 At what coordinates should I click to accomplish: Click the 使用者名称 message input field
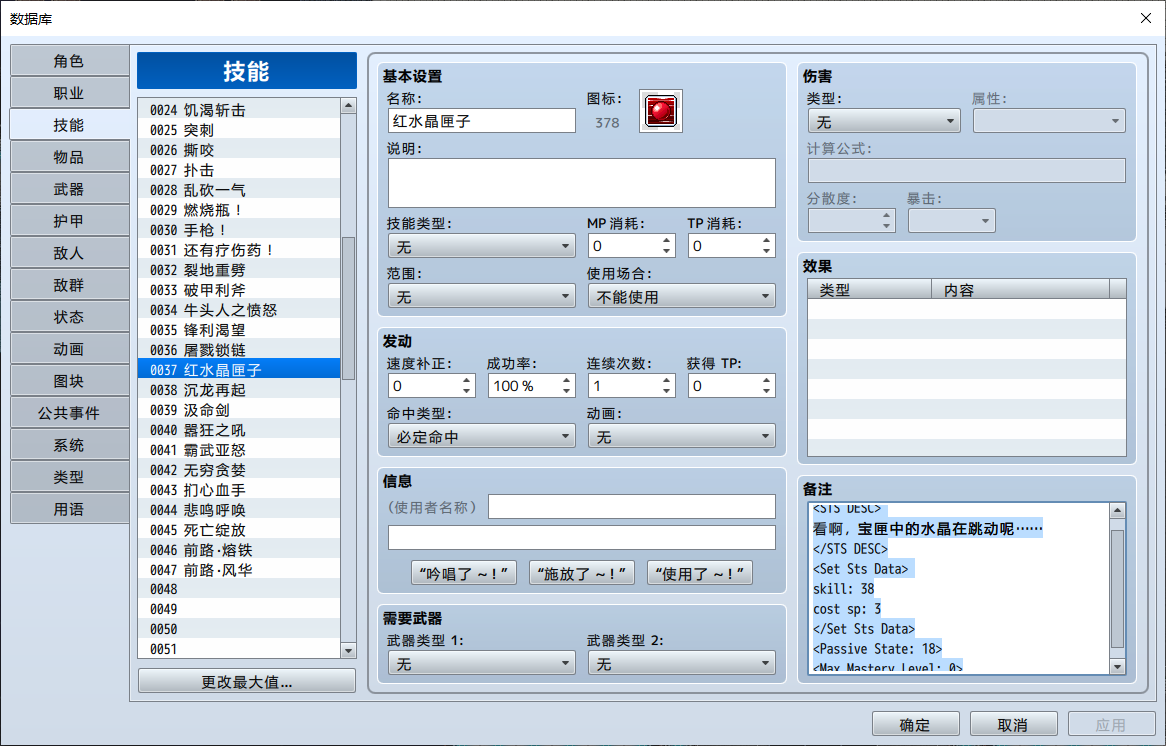pos(632,507)
